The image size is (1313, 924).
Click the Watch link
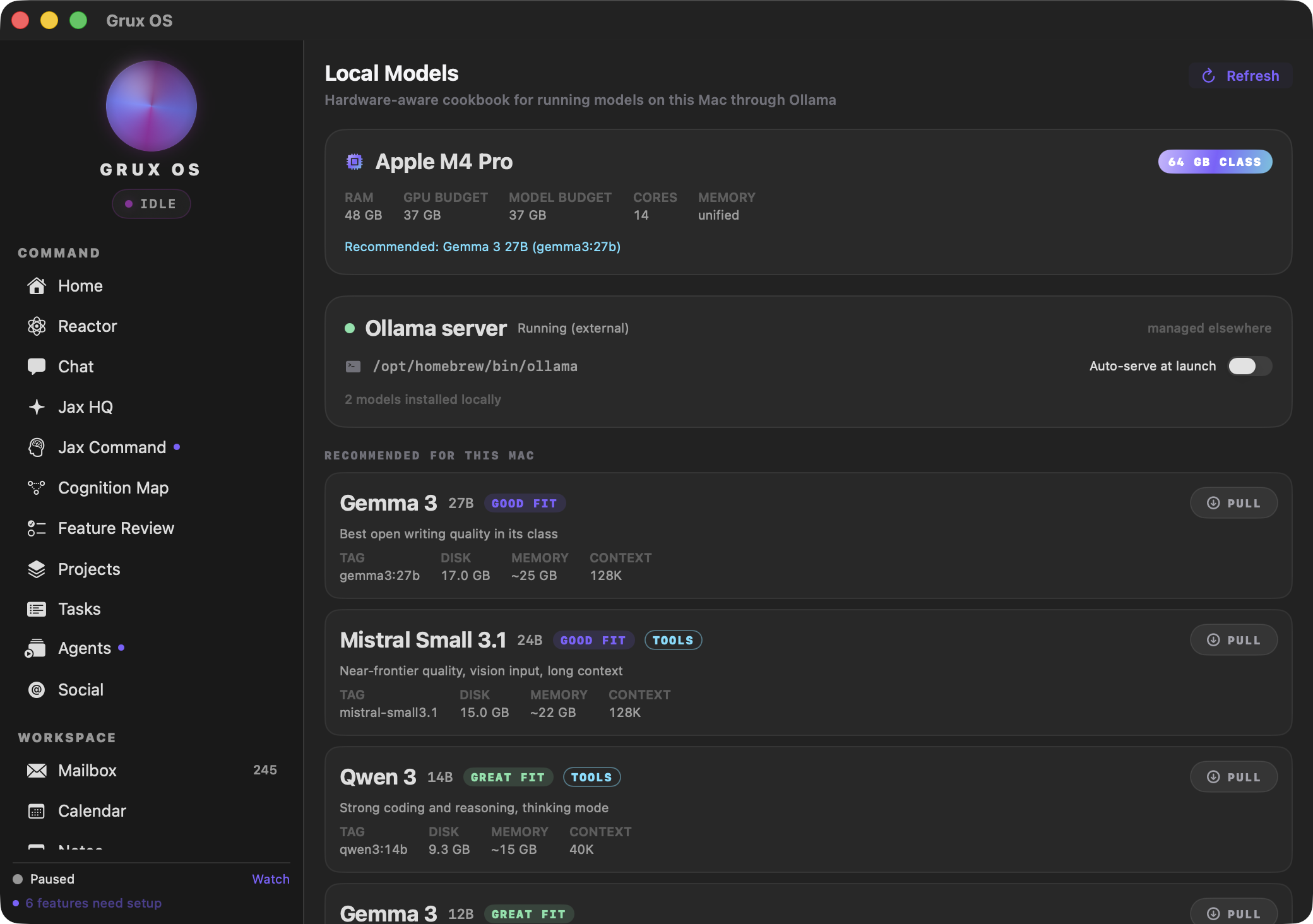coord(271,879)
